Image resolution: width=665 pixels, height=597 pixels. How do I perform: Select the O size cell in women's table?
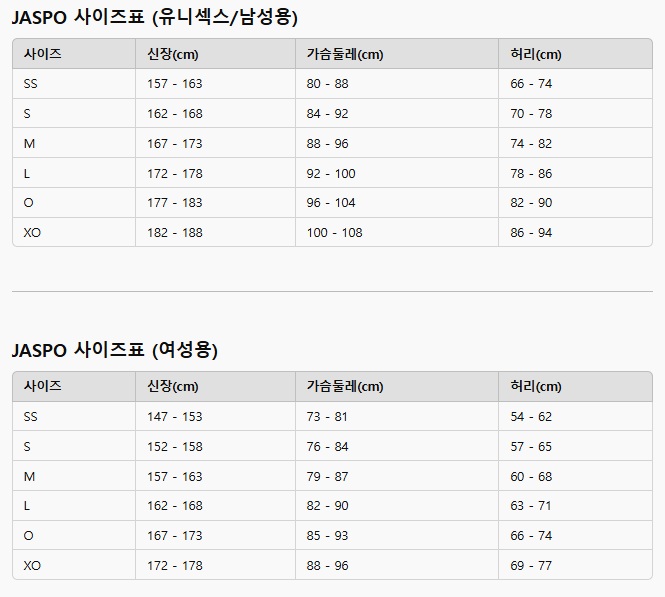pyautogui.click(x=29, y=535)
